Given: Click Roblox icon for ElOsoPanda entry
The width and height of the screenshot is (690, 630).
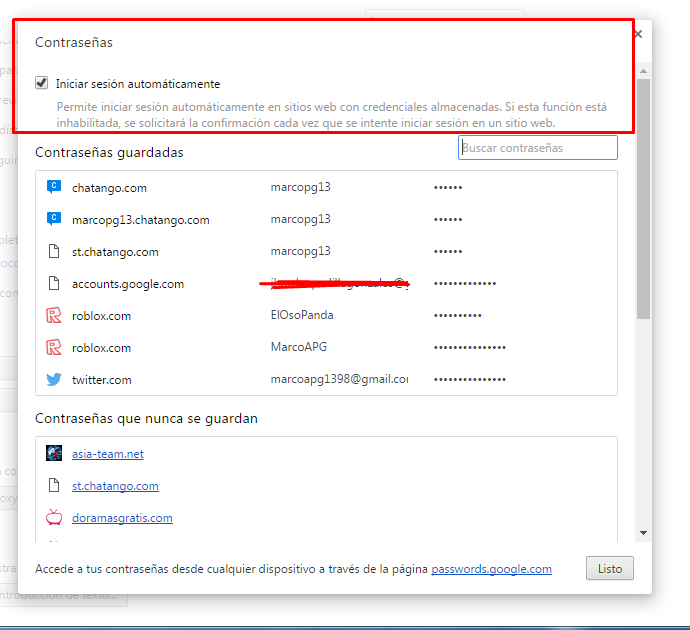Looking at the screenshot, I should click(x=54, y=315).
